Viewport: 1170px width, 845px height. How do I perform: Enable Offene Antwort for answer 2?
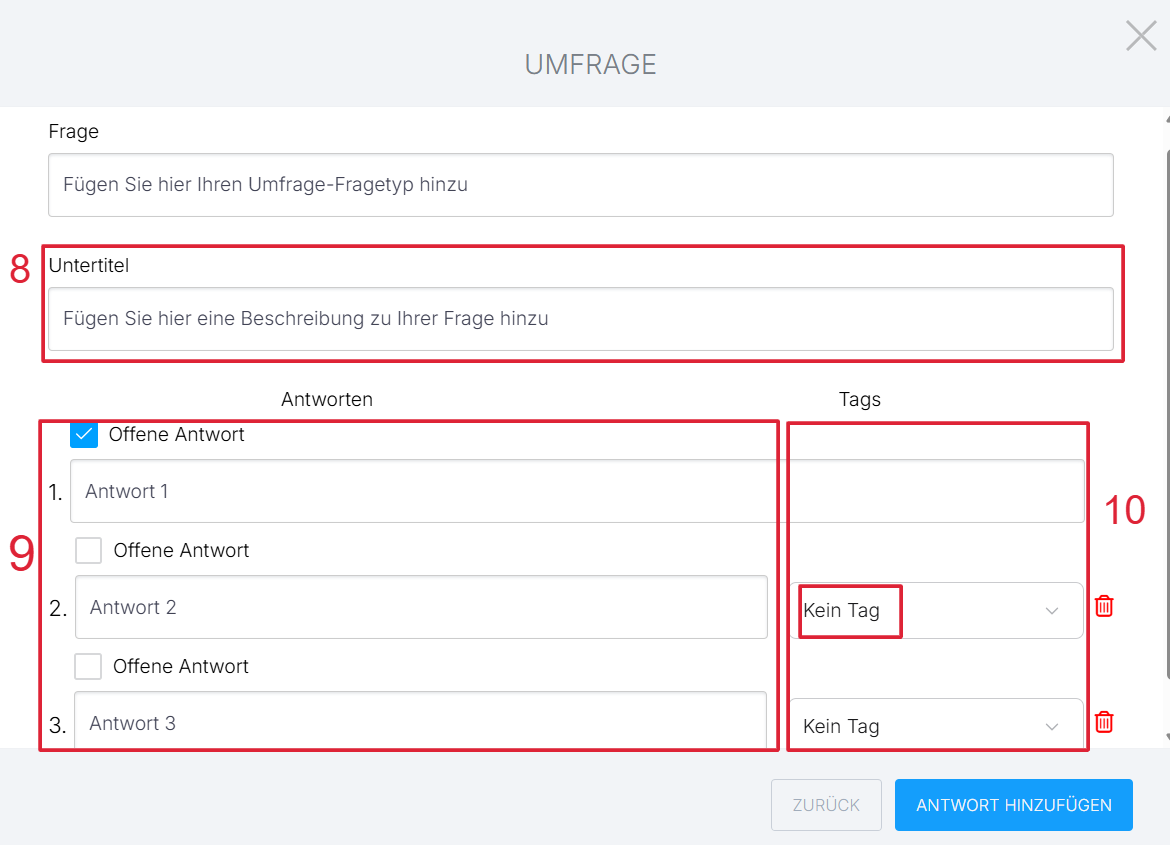click(x=89, y=551)
